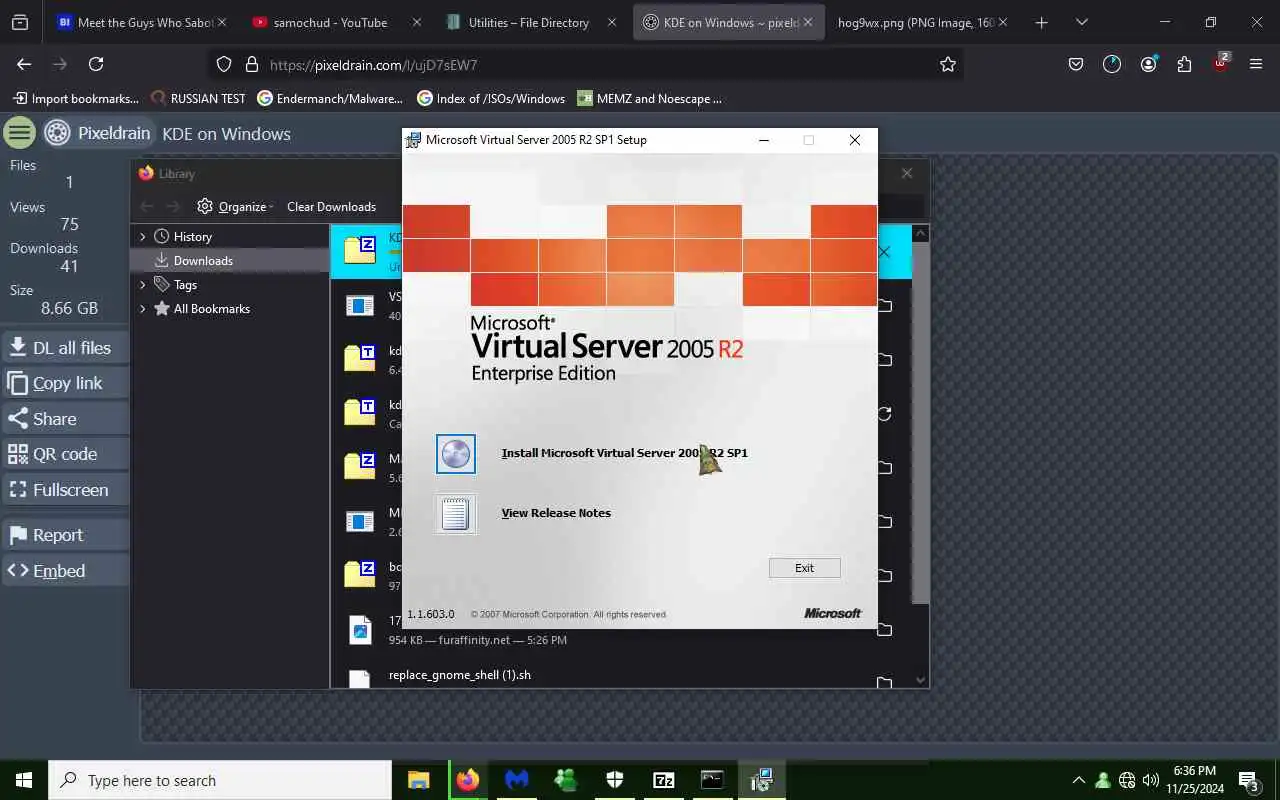Expand All Bookmarks in Library tree

(x=143, y=309)
